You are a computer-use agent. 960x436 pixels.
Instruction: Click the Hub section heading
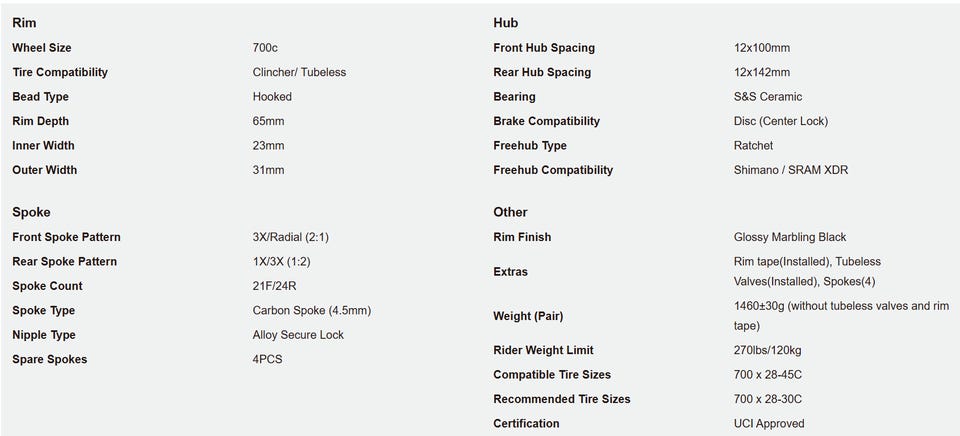click(506, 23)
